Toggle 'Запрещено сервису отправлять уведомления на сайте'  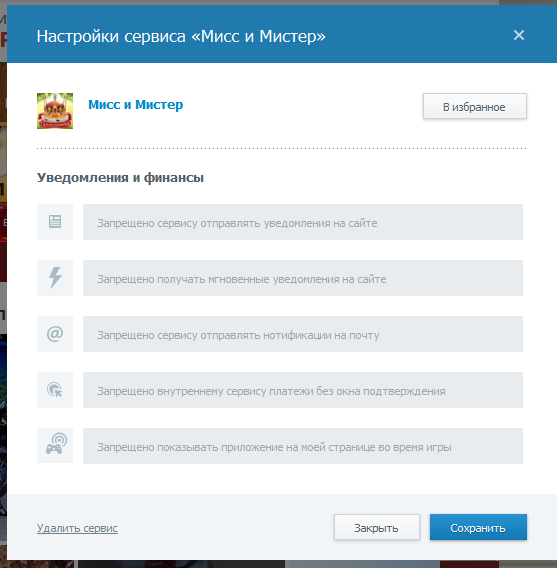(x=303, y=222)
